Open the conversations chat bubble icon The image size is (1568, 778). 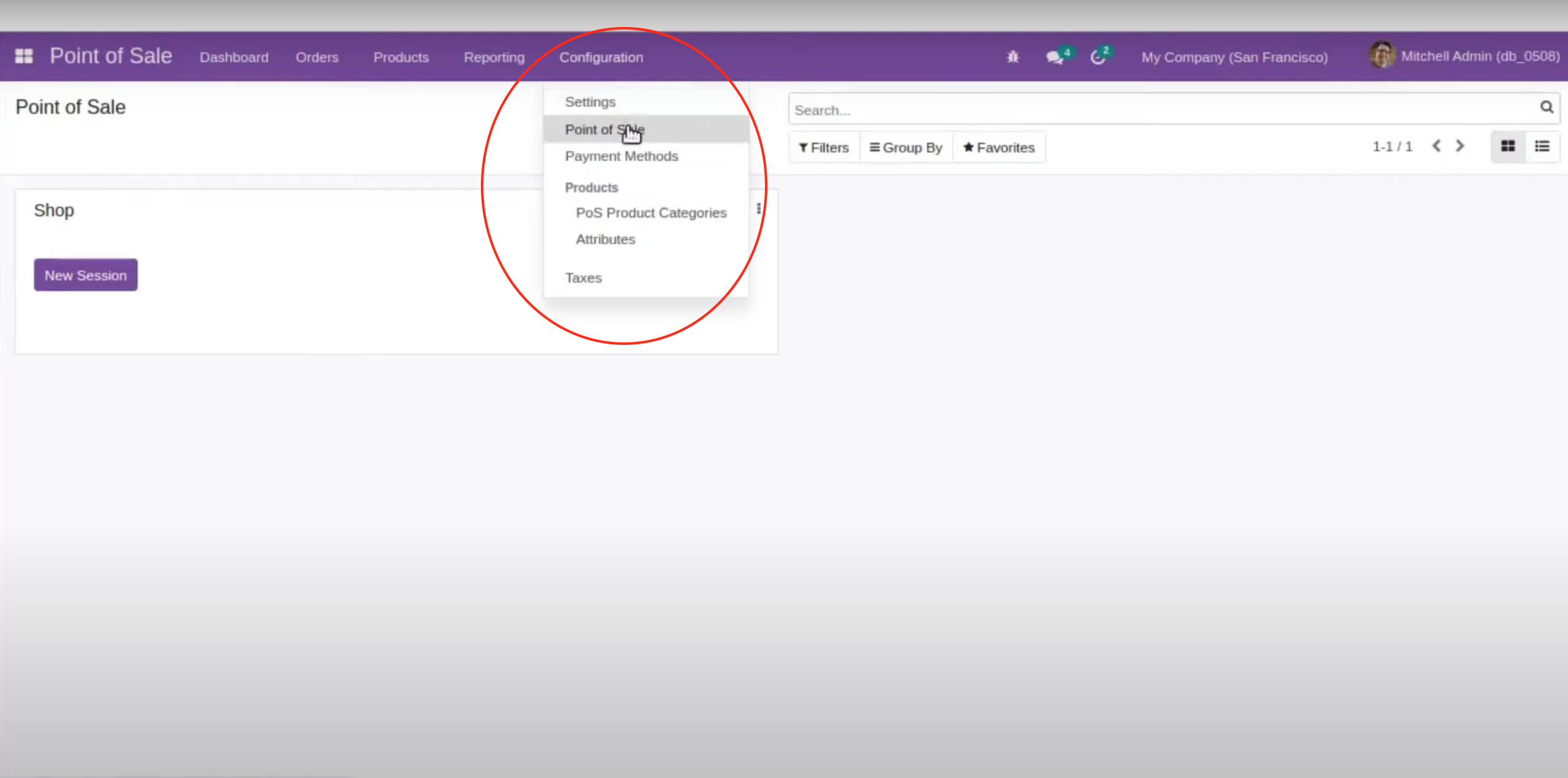point(1055,57)
